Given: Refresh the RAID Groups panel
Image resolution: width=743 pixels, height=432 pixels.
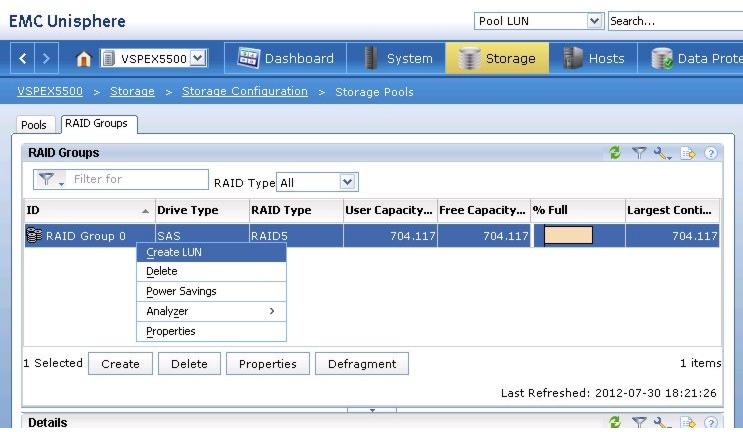Looking at the screenshot, I should click(x=615, y=153).
